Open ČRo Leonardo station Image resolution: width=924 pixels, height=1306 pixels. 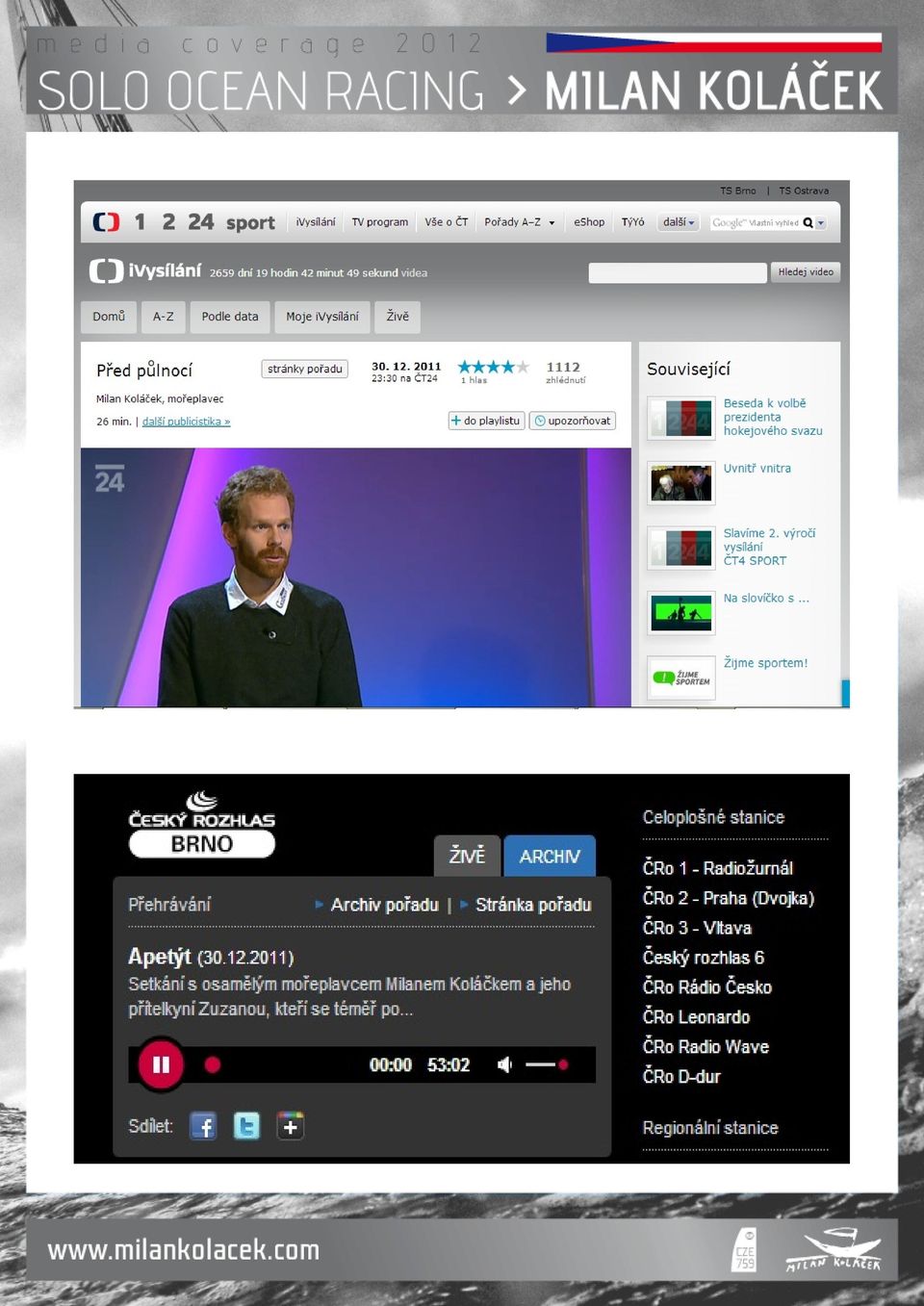point(696,1017)
